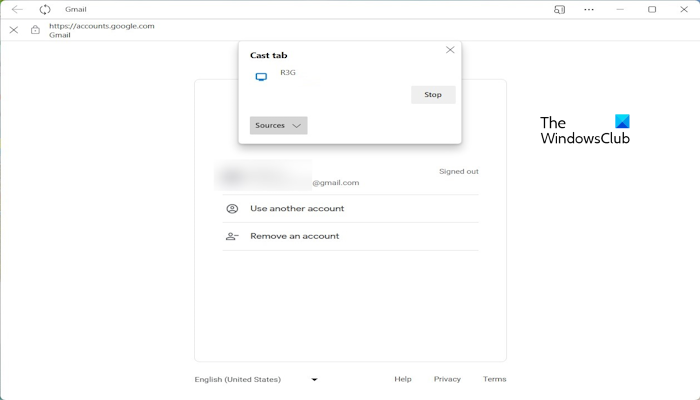The height and width of the screenshot is (400, 700).
Task: Click the X beside the address bar
Action: click(13, 30)
